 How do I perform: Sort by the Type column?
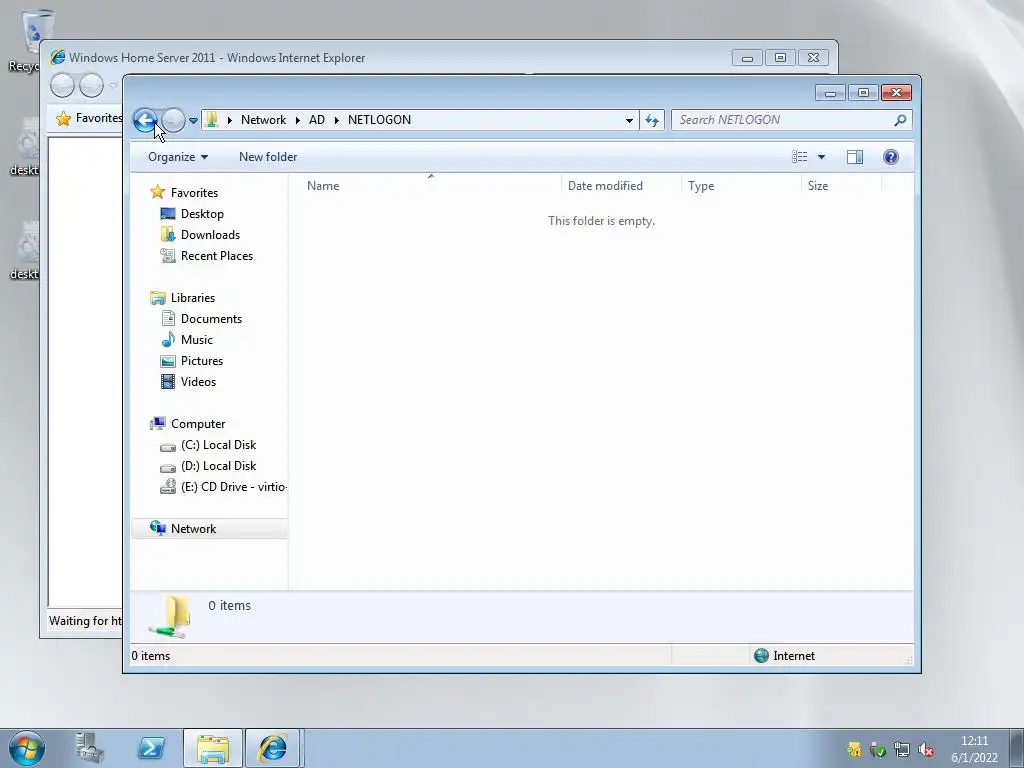[741, 185]
